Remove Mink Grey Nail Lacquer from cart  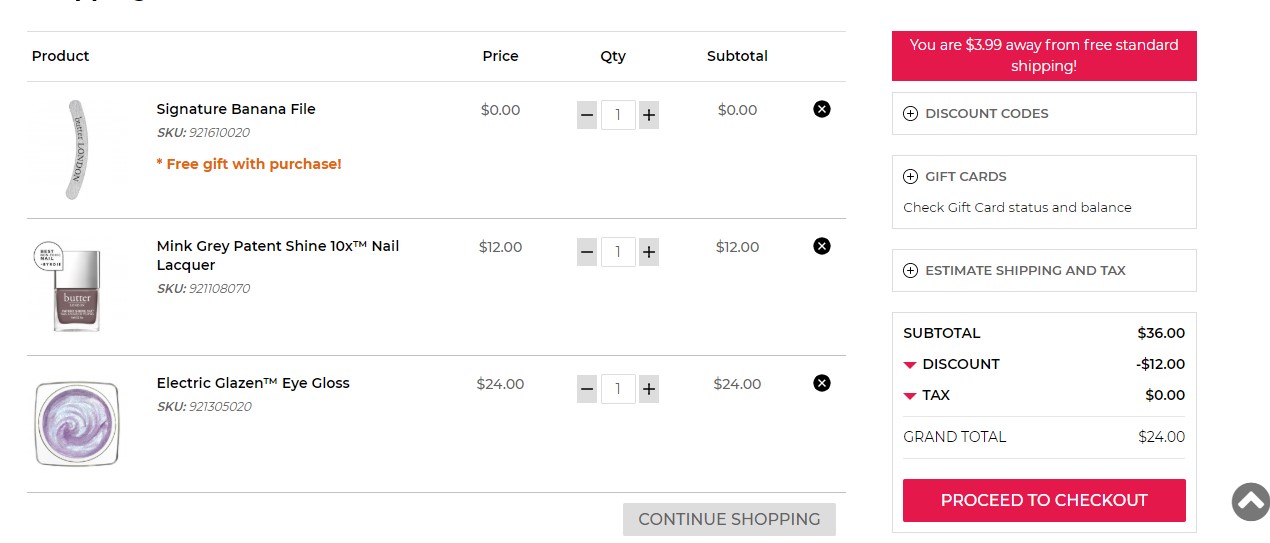822,246
